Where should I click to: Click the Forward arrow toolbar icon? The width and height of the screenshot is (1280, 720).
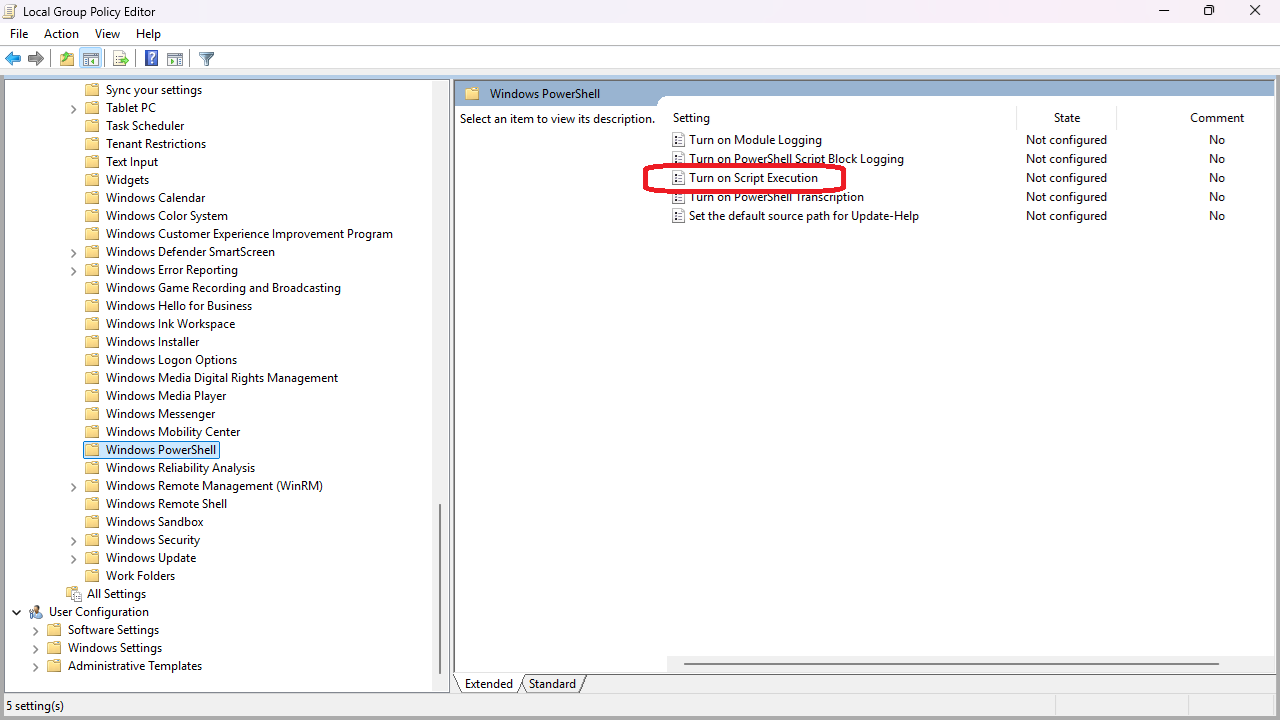click(36, 59)
